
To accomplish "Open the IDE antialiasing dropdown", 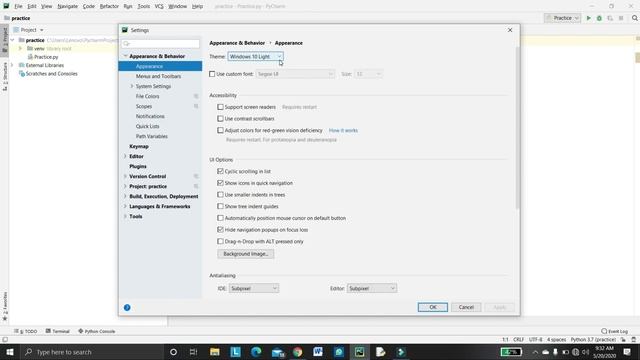I will pyautogui.click(x=254, y=288).
